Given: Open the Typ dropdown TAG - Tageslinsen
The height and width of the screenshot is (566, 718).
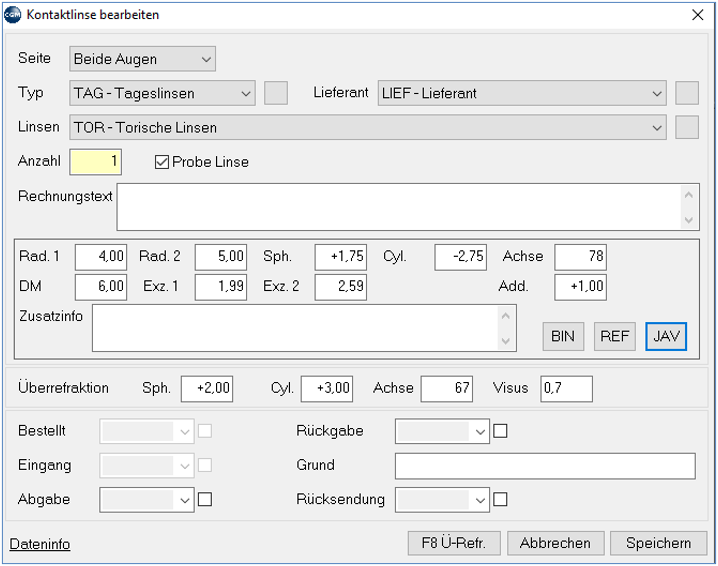Looking at the screenshot, I should coord(162,93).
